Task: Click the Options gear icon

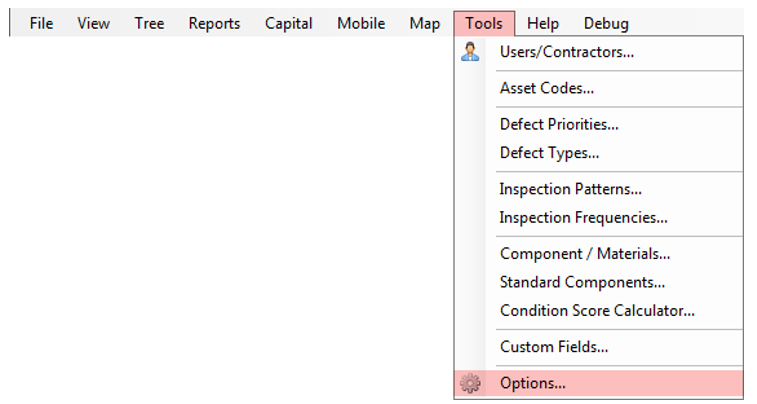Action: coord(470,383)
